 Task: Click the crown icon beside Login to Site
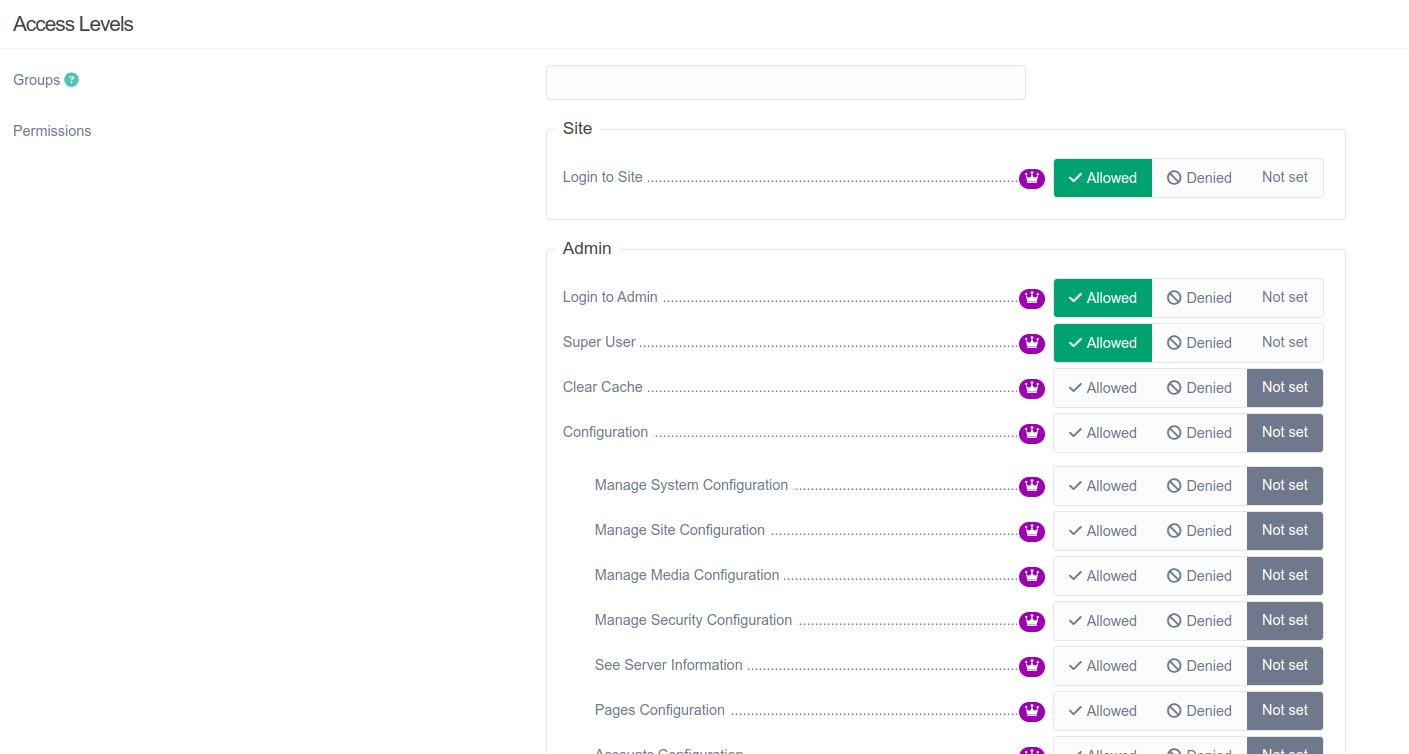click(x=1031, y=178)
